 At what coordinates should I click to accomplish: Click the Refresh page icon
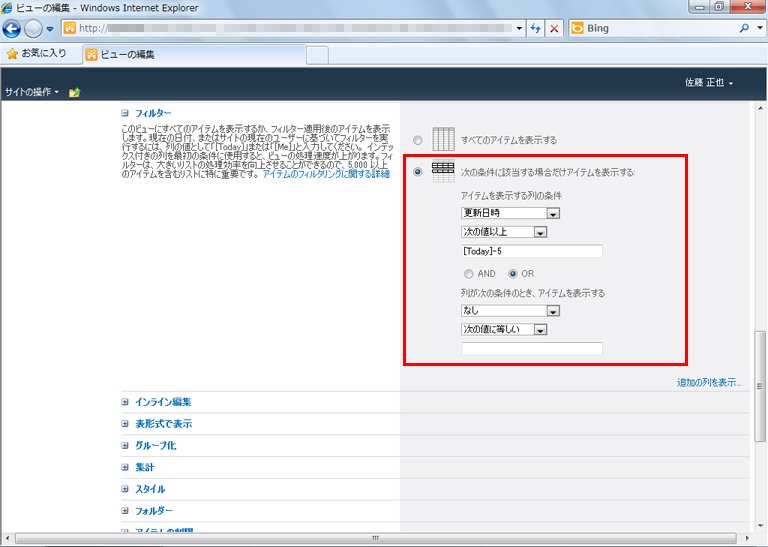(535, 28)
